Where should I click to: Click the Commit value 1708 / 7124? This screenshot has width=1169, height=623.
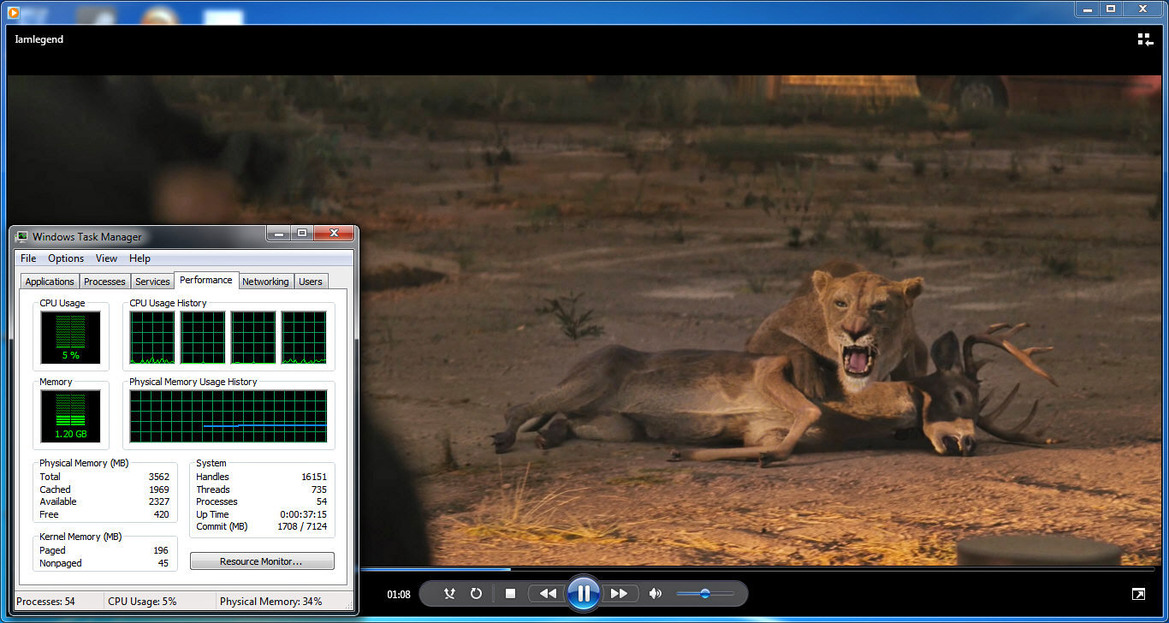point(303,527)
